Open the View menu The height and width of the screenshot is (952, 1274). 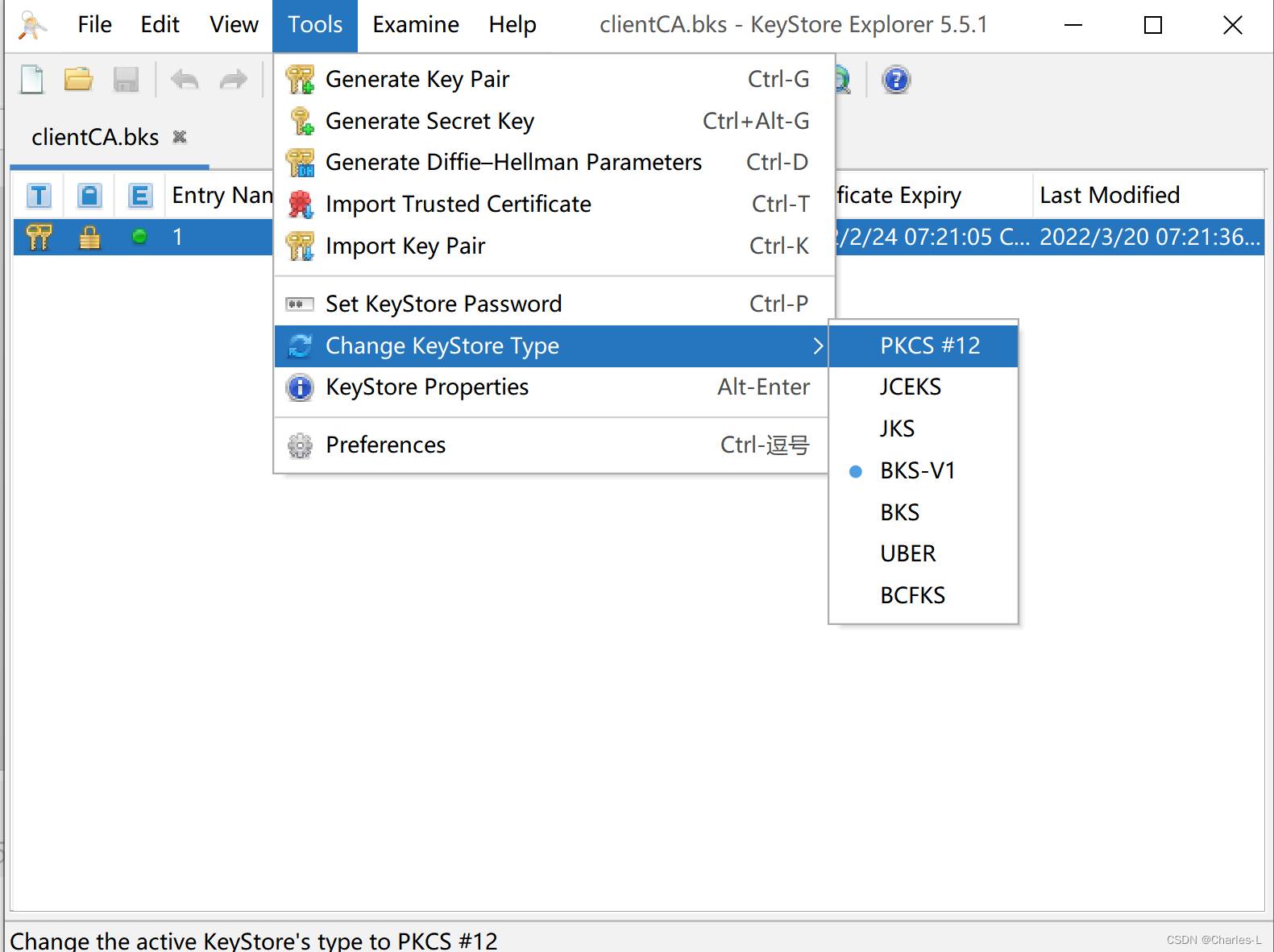click(x=234, y=25)
